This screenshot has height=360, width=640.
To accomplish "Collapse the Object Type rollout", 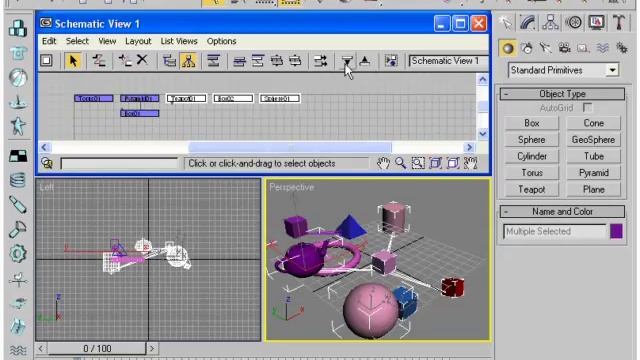I will [562, 94].
